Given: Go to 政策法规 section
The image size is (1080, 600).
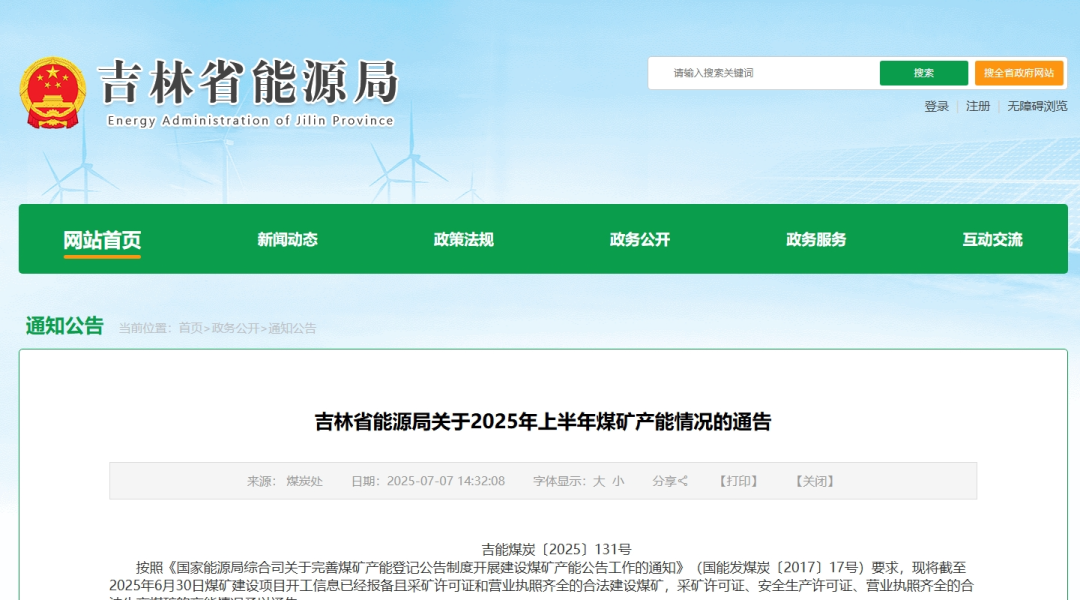Looking at the screenshot, I should point(463,240).
